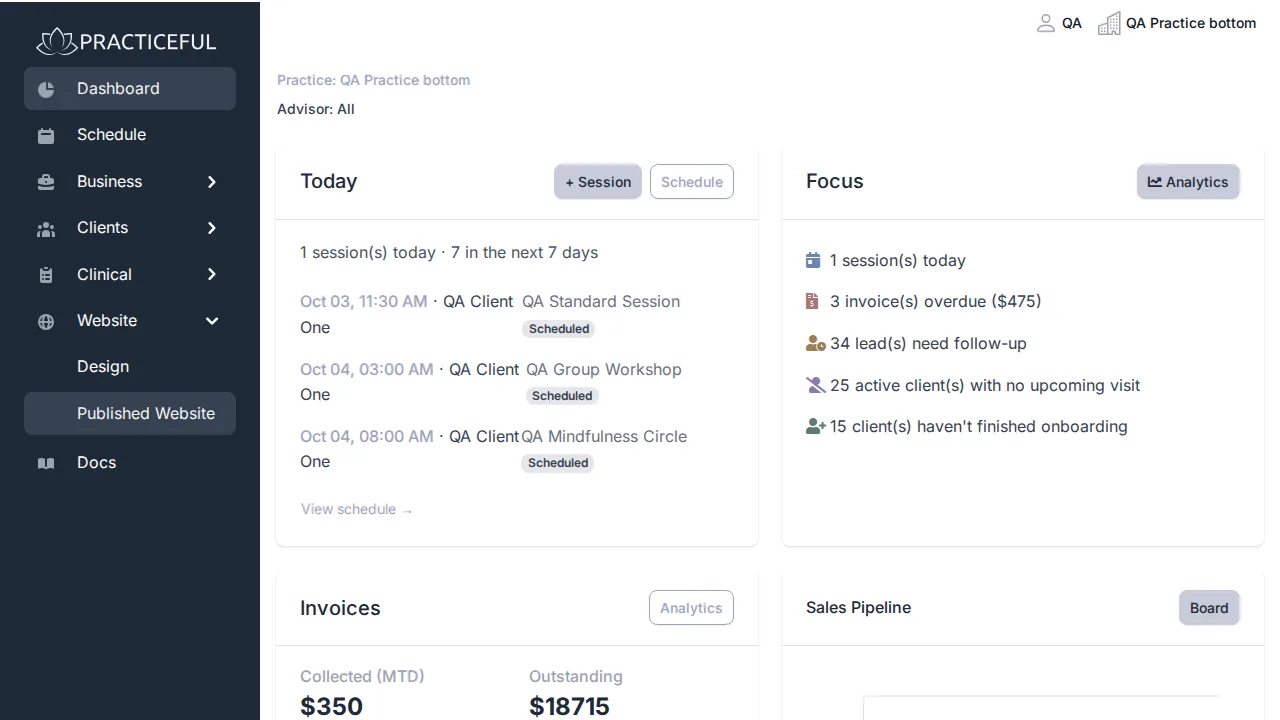The height and width of the screenshot is (720, 1280).
Task: Click the Practiceful lotus logo icon
Action: (x=56, y=41)
